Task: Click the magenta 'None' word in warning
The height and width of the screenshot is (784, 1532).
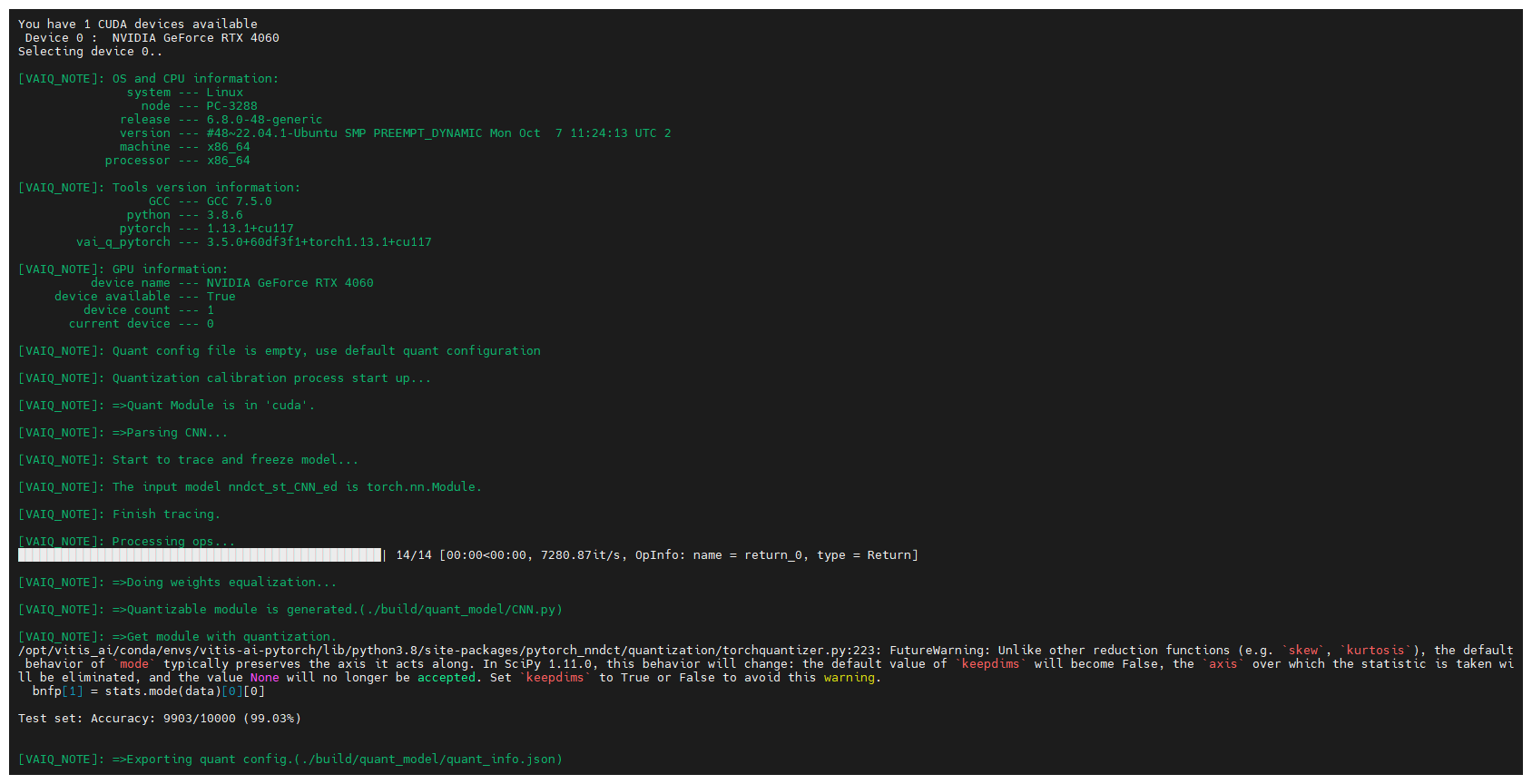Action: pos(264,678)
